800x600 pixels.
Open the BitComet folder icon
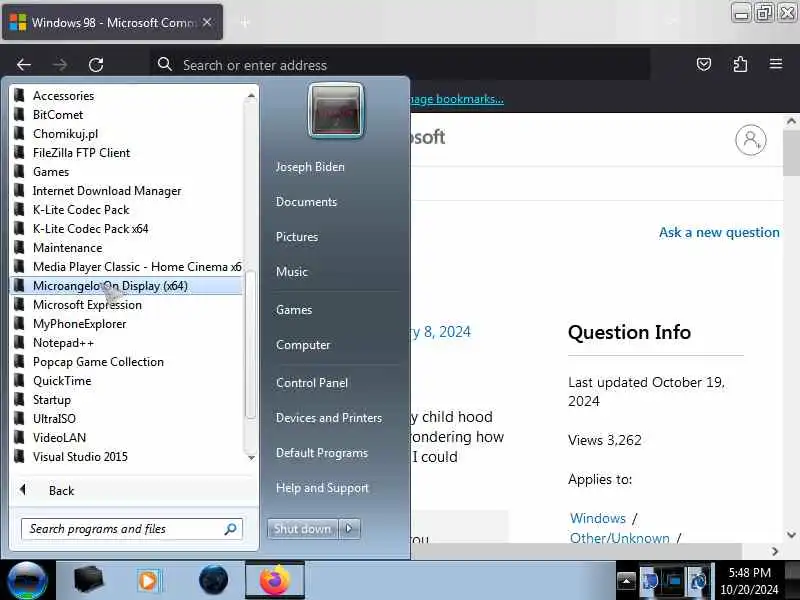[19, 114]
